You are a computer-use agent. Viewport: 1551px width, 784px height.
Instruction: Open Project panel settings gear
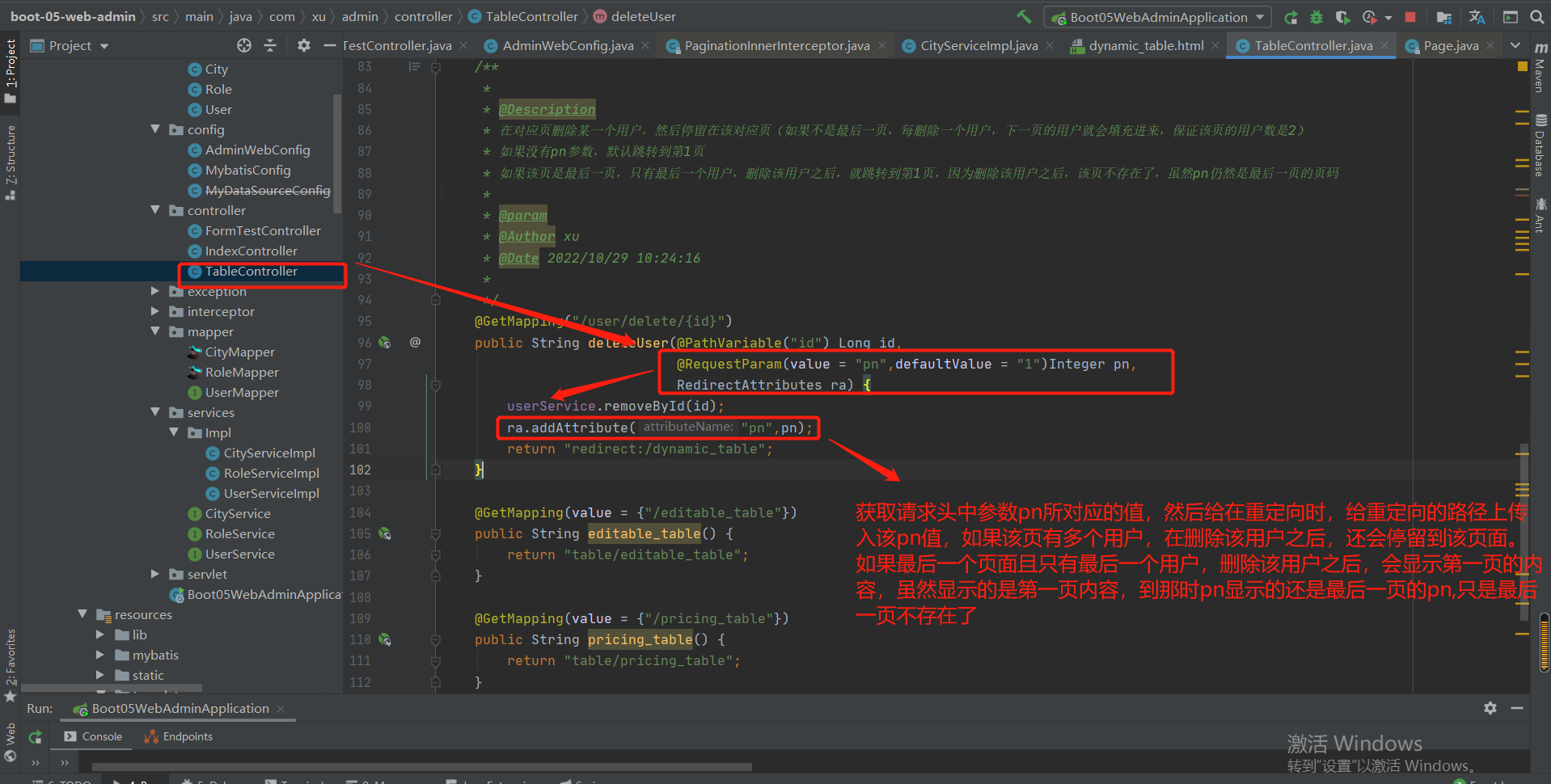point(303,45)
